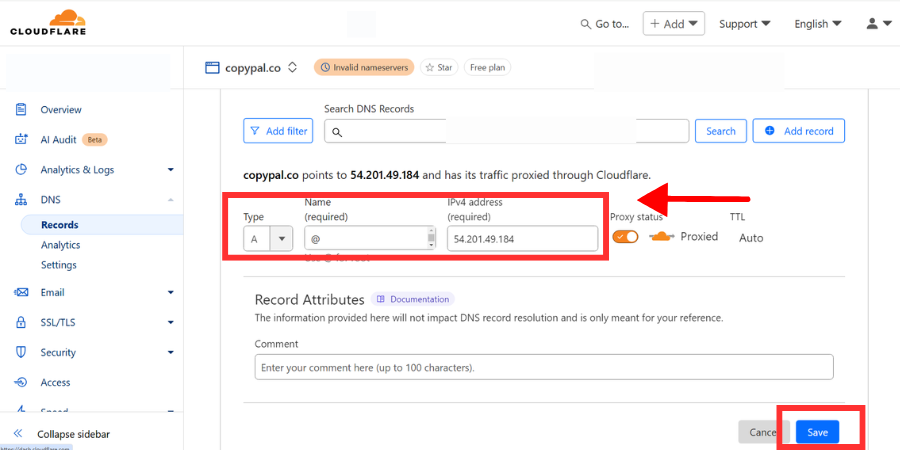Focus the Search DNS Records field
The width and height of the screenshot is (900, 450).
506,131
